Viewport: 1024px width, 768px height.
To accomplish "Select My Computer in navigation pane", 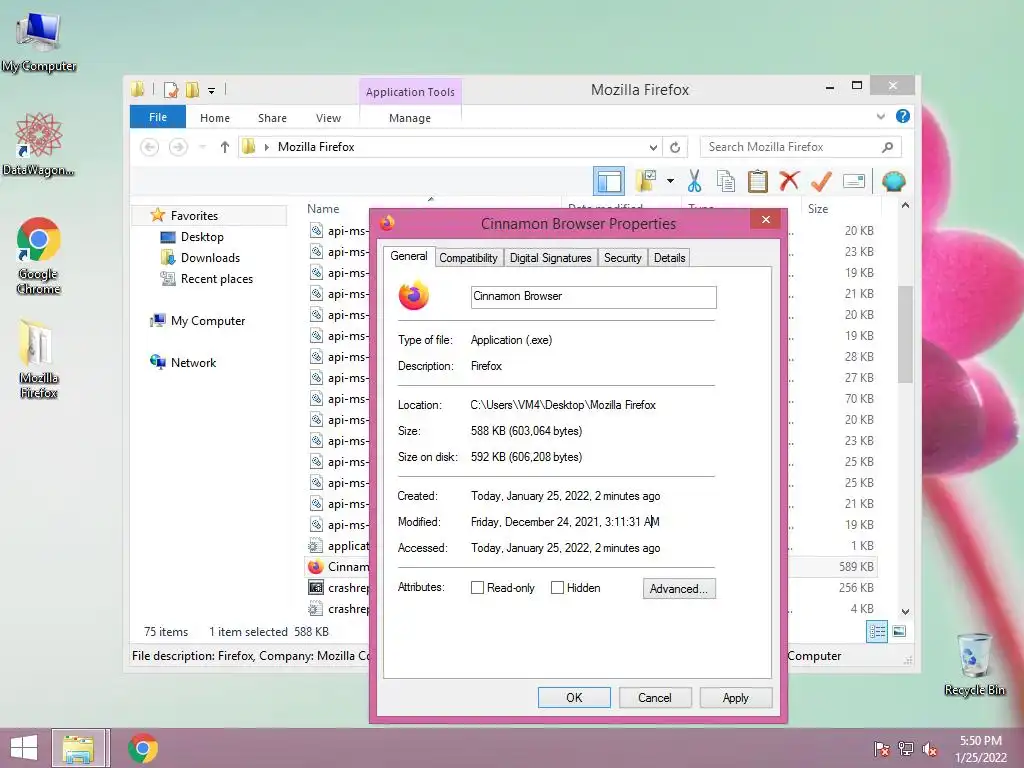I will 208,321.
